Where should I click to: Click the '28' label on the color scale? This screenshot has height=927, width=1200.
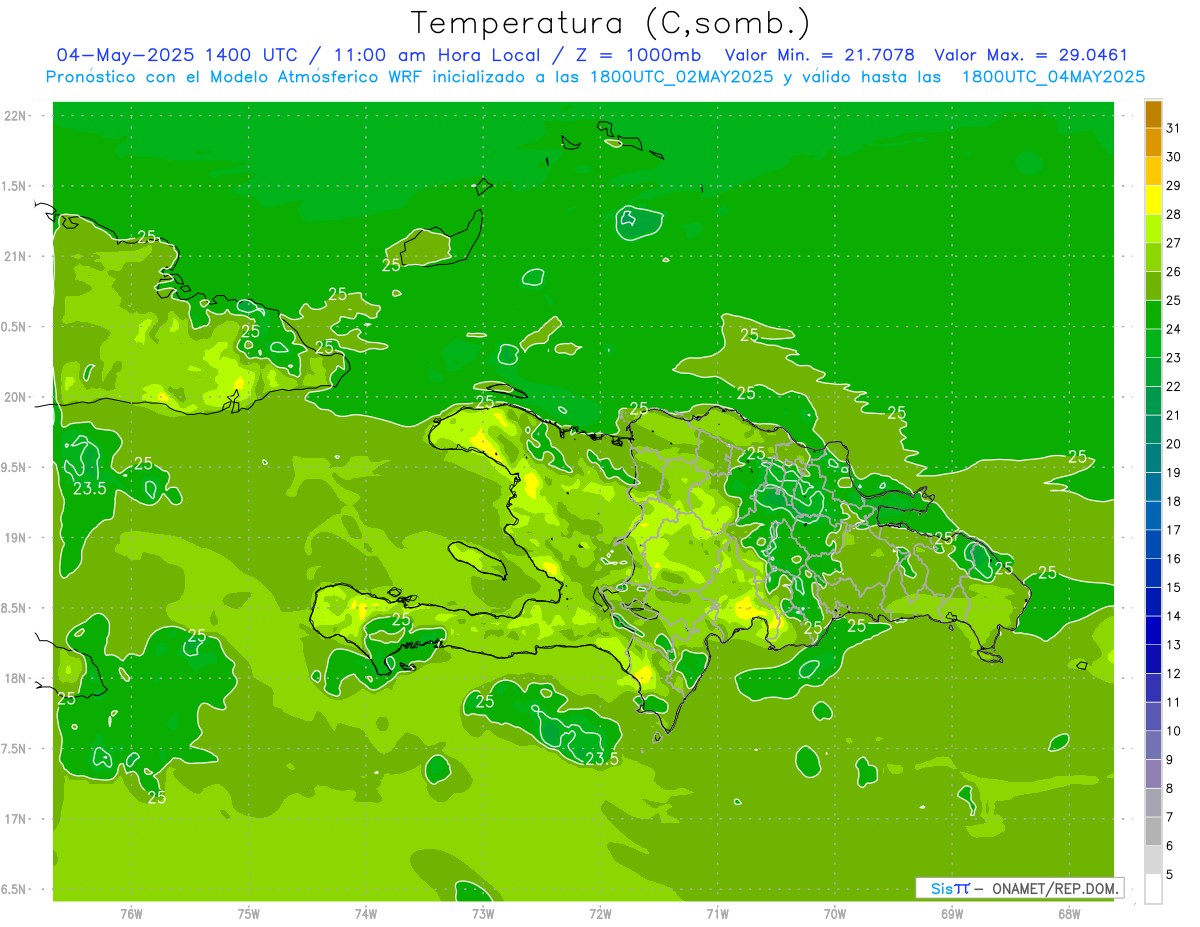click(x=1173, y=214)
